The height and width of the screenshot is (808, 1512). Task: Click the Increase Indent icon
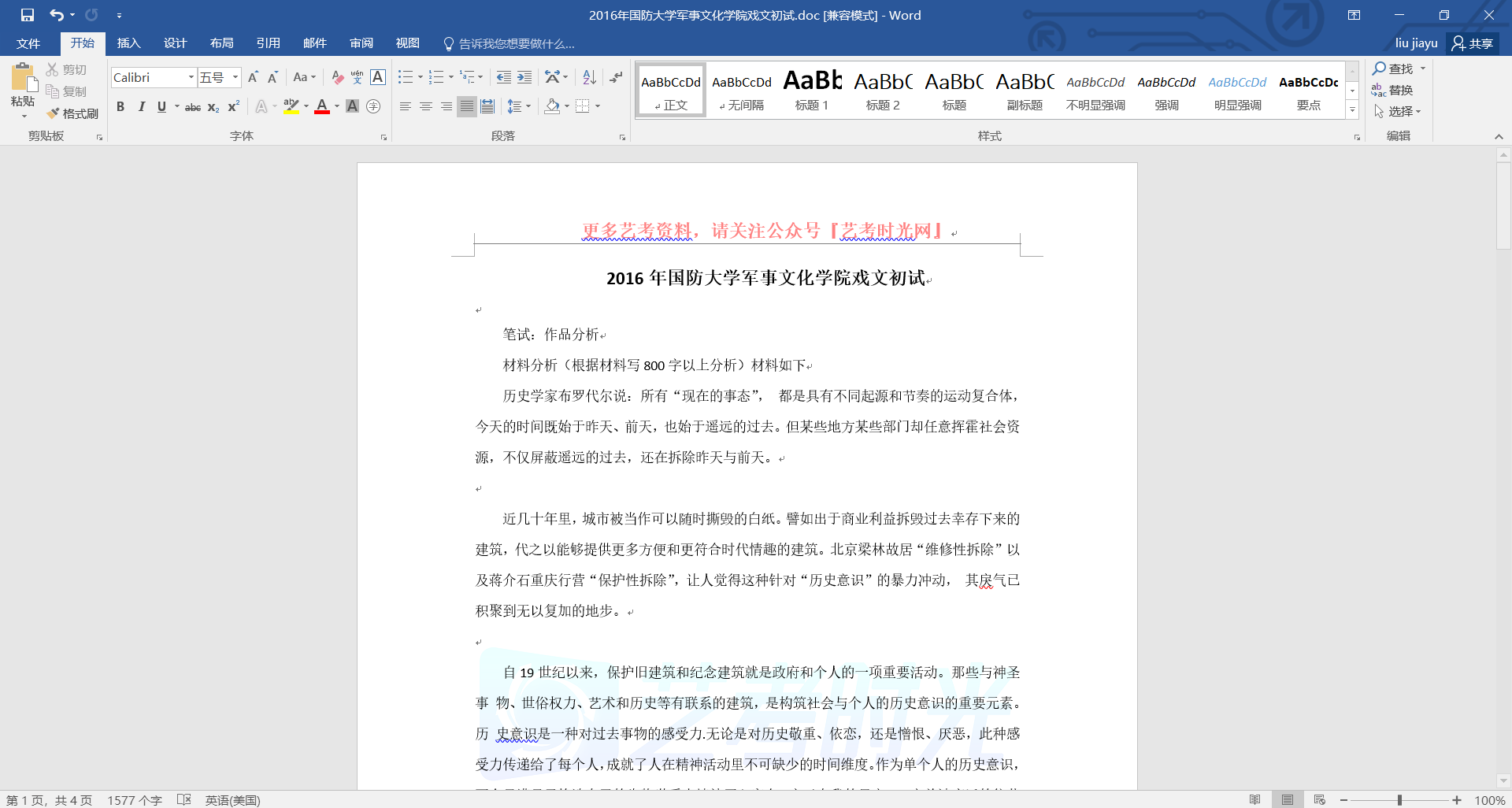[524, 77]
